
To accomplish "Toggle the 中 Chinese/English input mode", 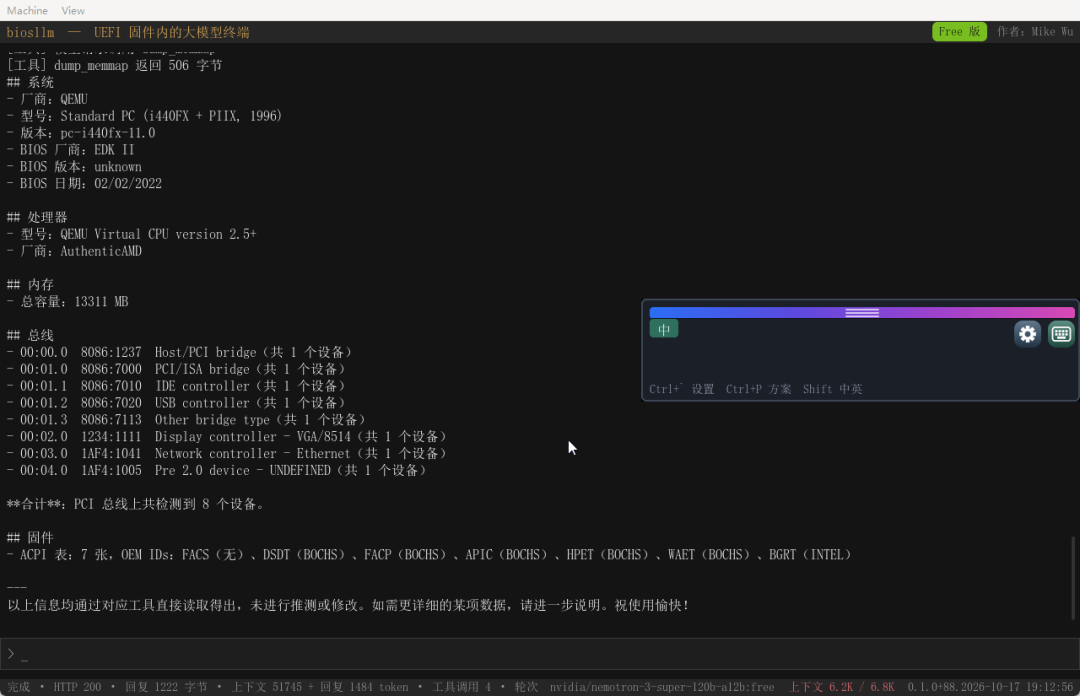I will point(664,329).
